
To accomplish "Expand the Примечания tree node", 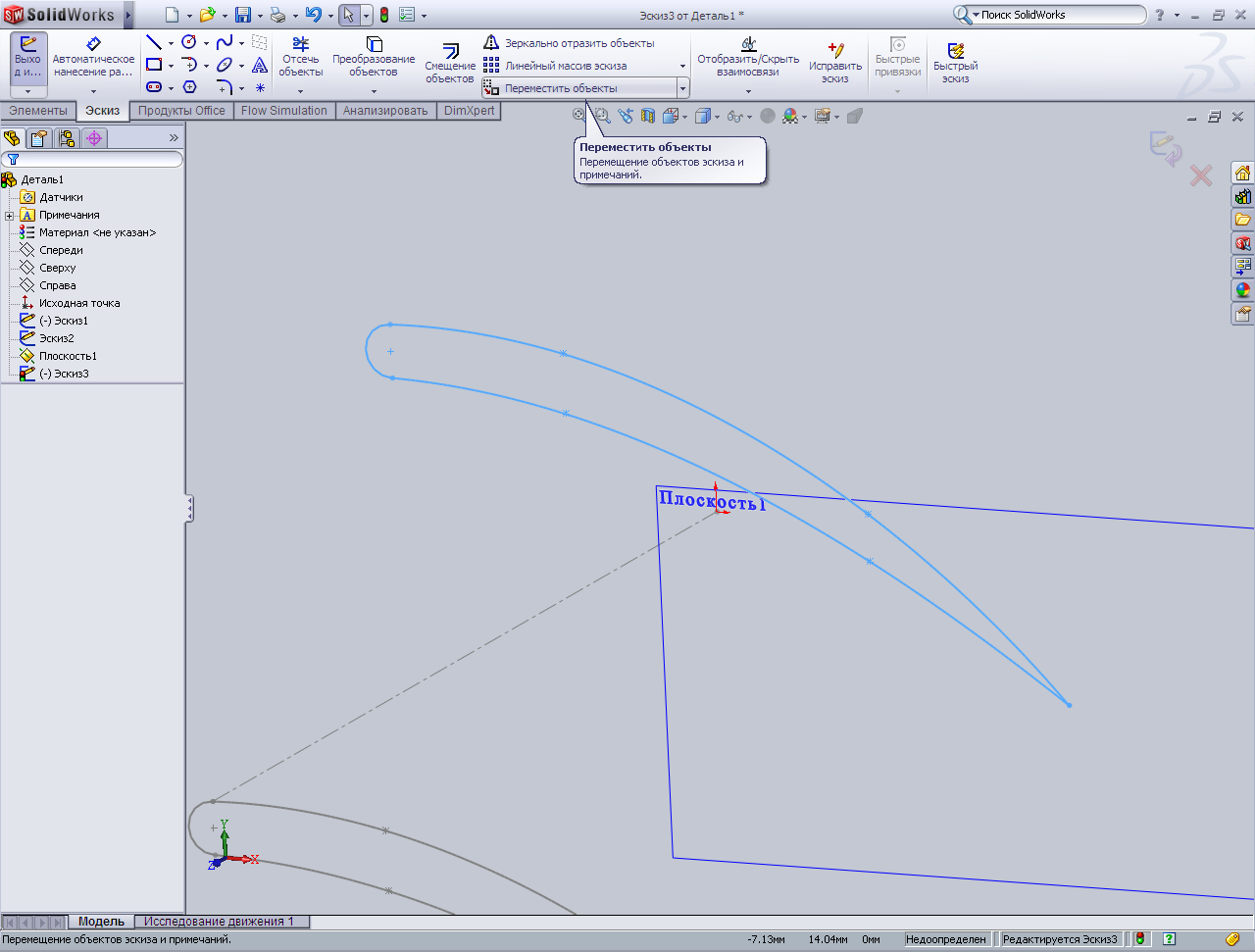I will (x=9, y=216).
